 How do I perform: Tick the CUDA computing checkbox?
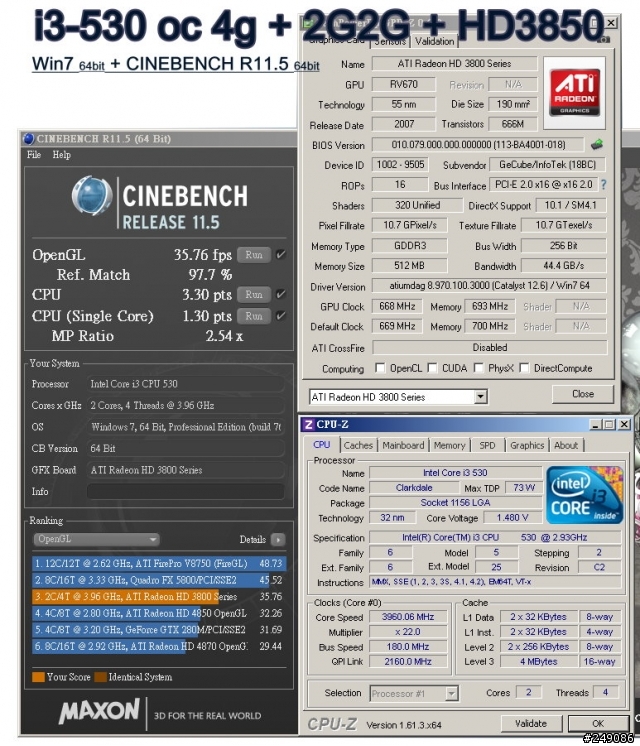tap(432, 368)
